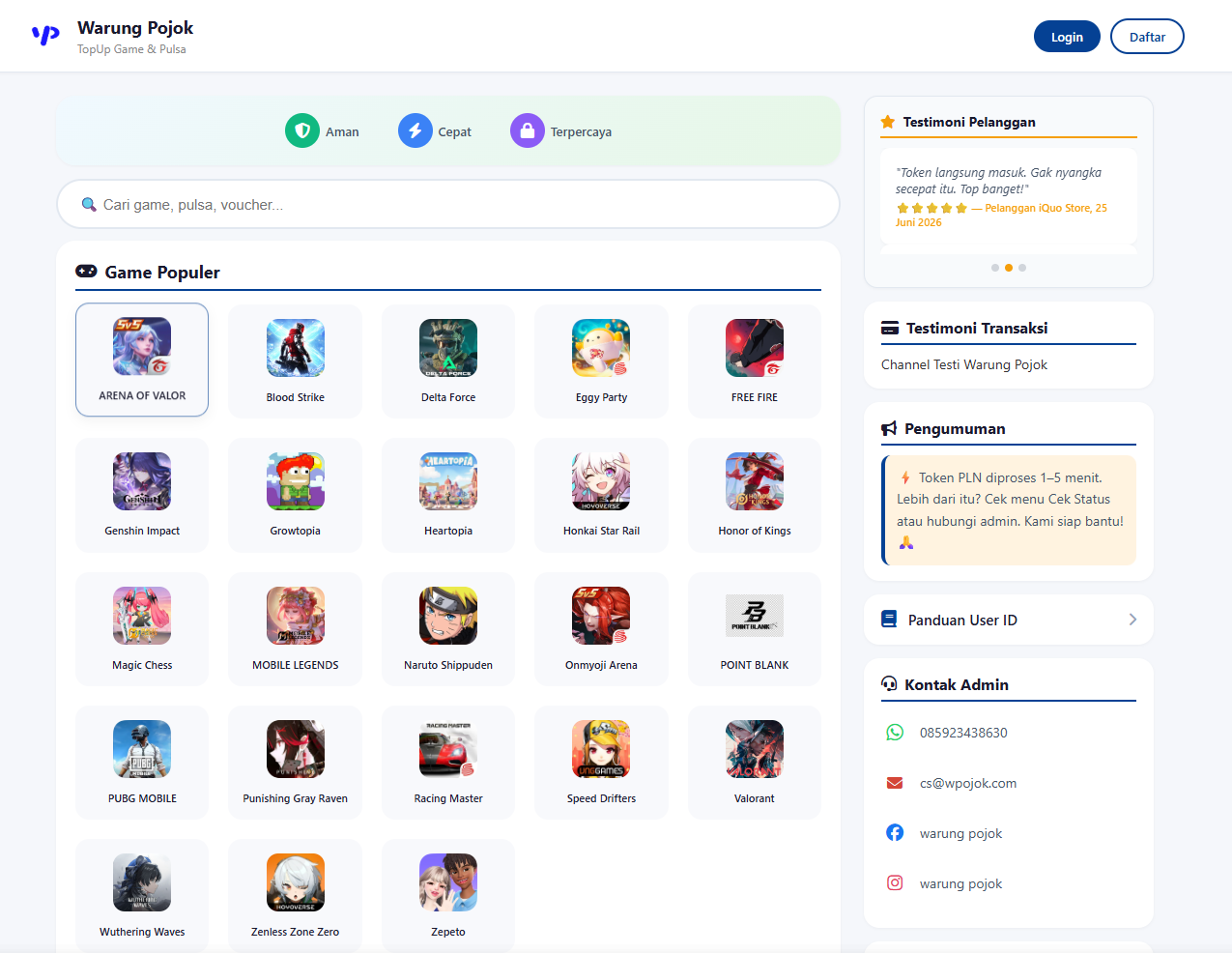Image resolution: width=1232 pixels, height=953 pixels.
Task: Click the Daftar register button
Action: [x=1147, y=37]
